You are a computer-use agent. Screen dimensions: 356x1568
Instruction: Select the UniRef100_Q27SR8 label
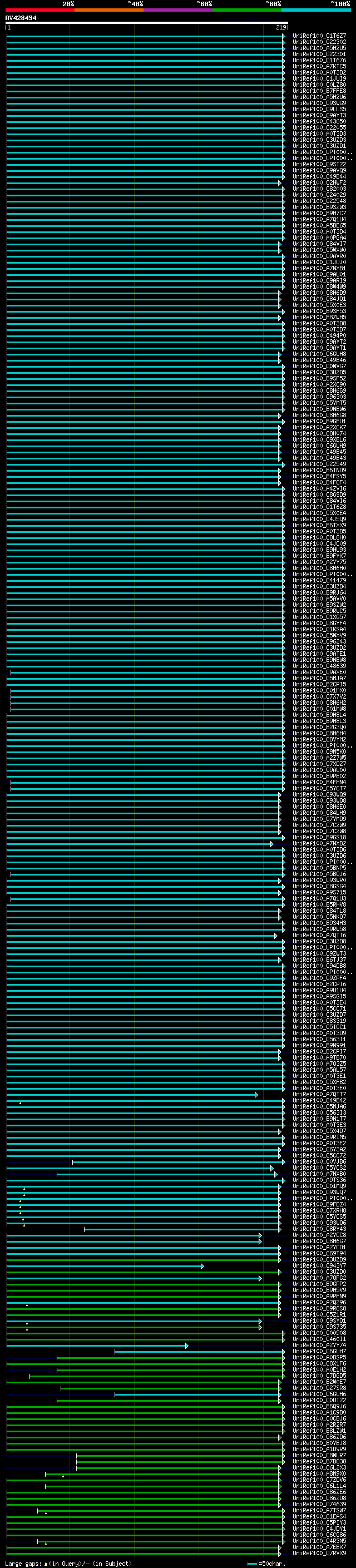[x=319, y=1388]
